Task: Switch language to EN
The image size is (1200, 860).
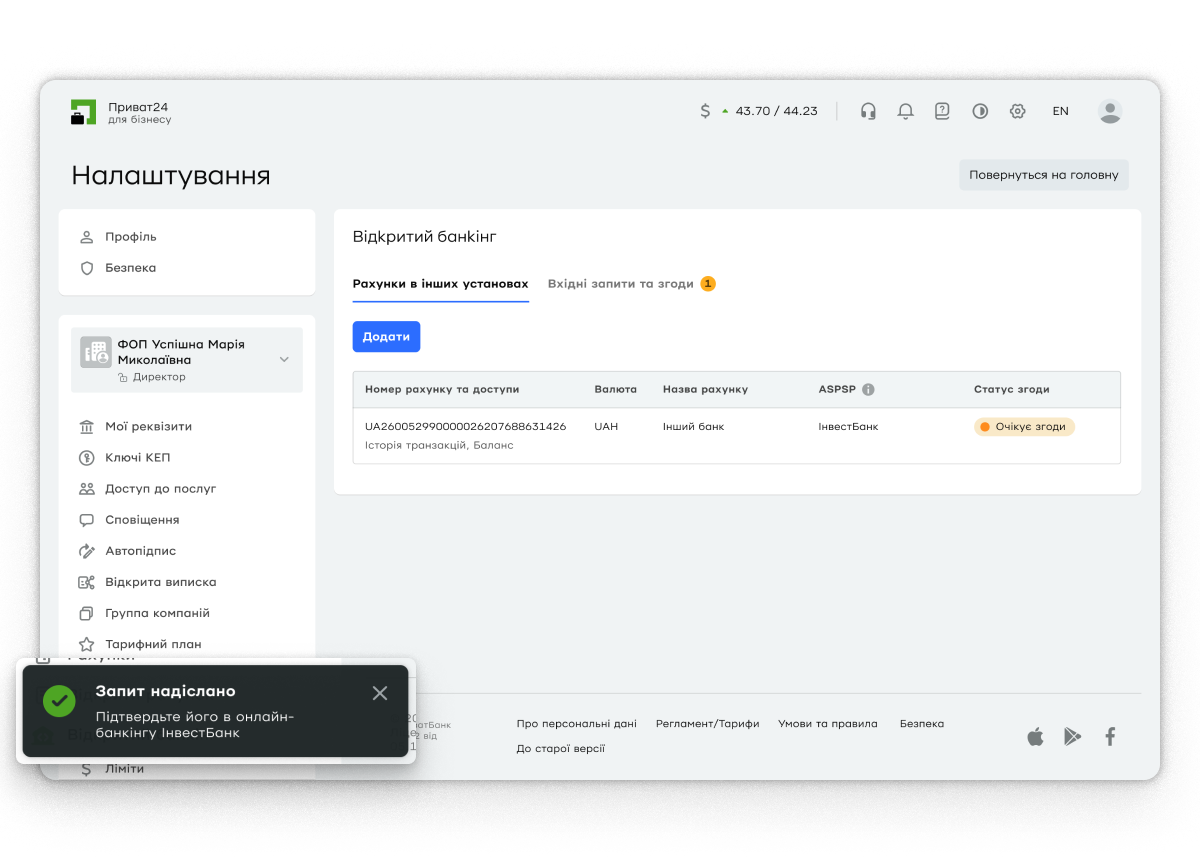Action: (x=1060, y=111)
